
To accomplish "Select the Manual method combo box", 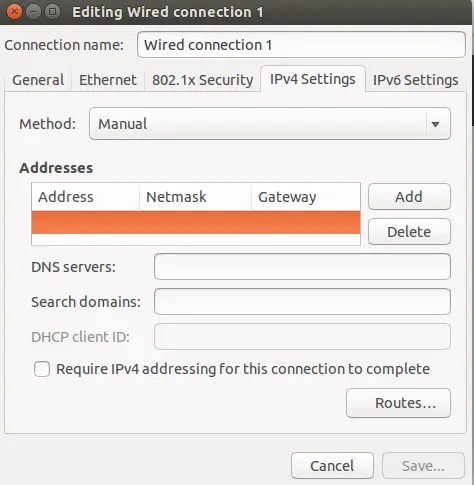I will point(270,124).
